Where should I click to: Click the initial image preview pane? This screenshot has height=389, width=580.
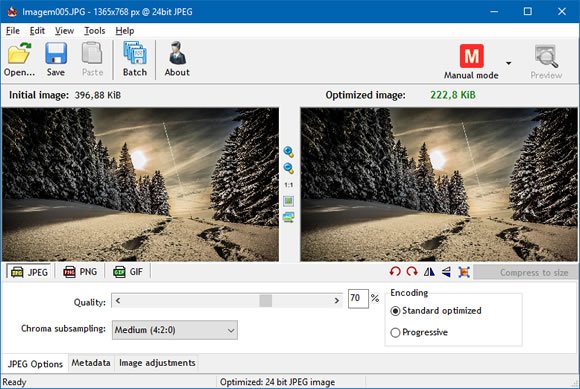tap(141, 185)
